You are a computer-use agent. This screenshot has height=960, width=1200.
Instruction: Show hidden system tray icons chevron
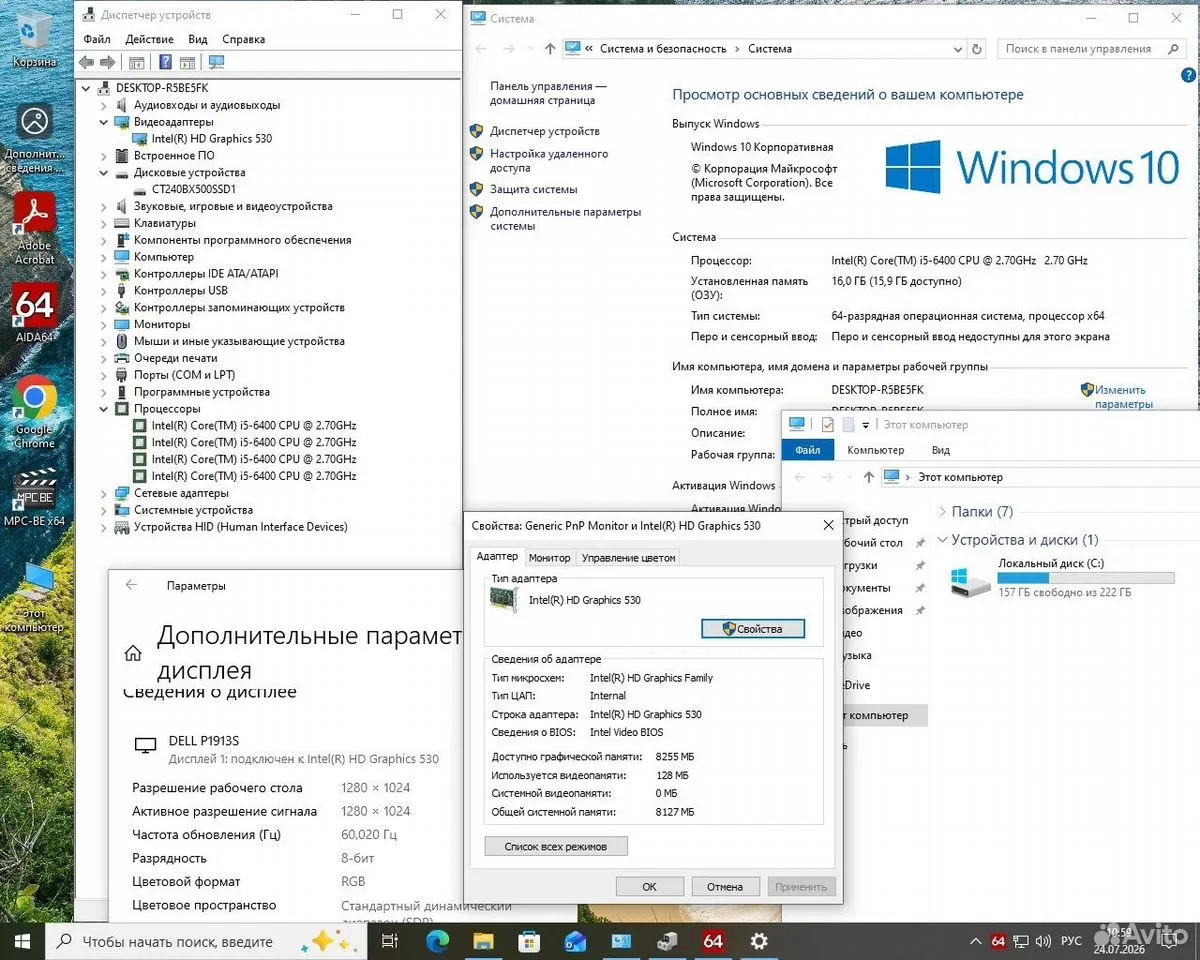[x=976, y=941]
